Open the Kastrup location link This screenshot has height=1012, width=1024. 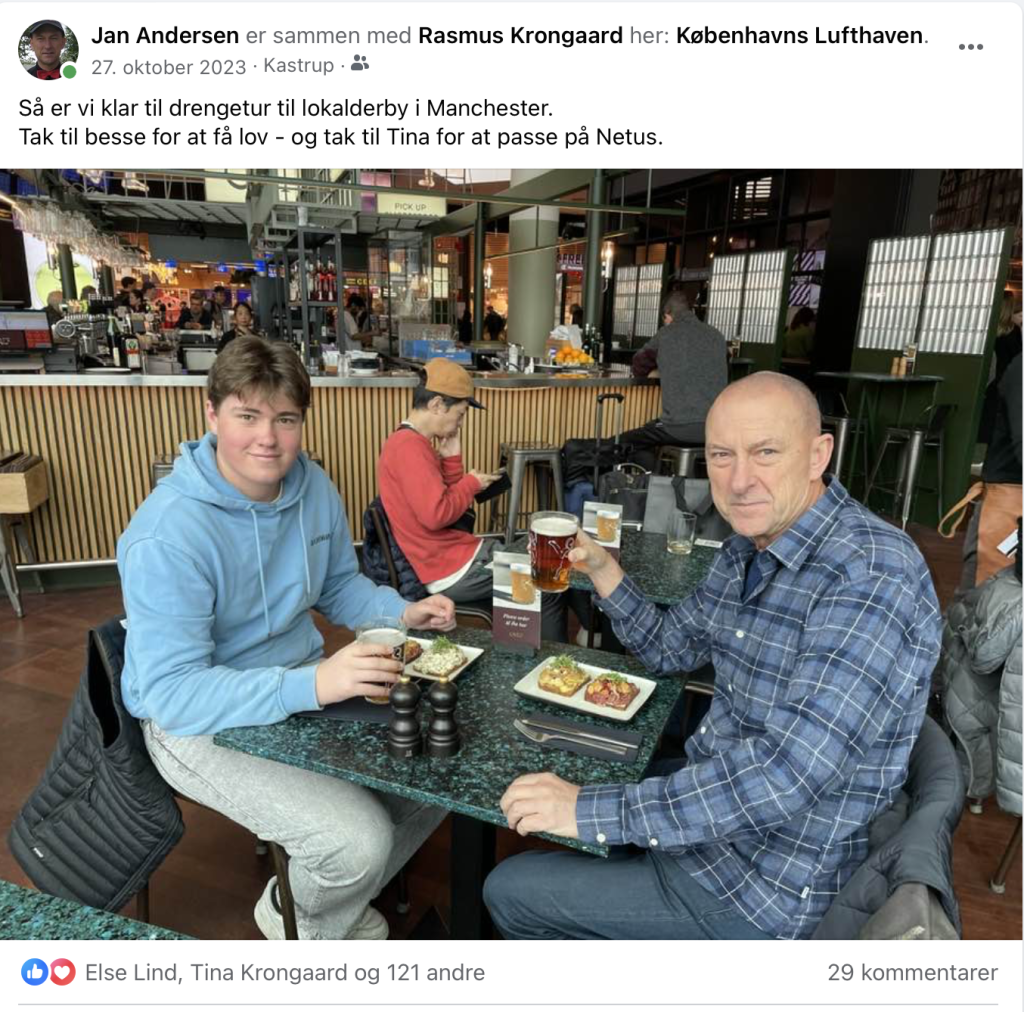[298, 66]
